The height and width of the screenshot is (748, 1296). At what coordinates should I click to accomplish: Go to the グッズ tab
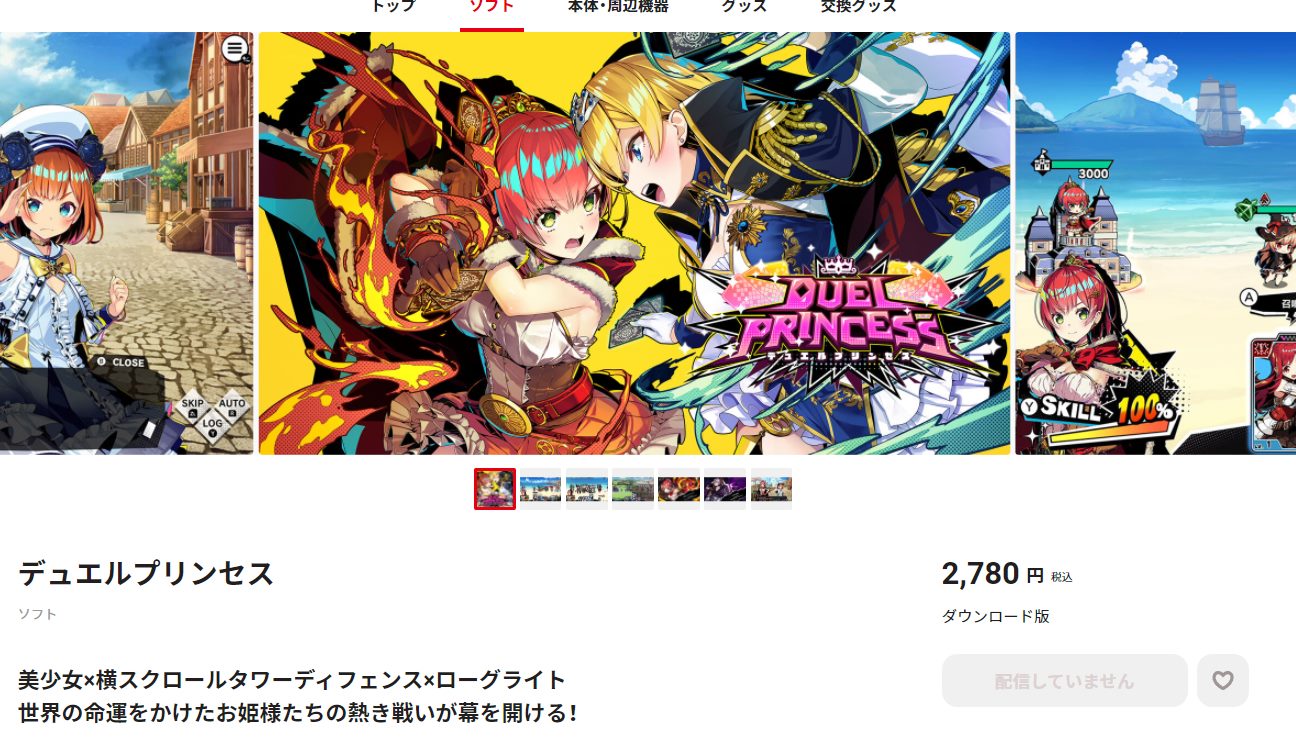click(x=744, y=7)
